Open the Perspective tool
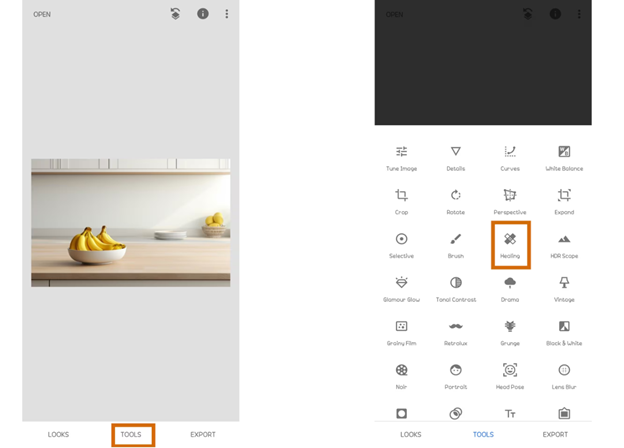 [x=510, y=200]
